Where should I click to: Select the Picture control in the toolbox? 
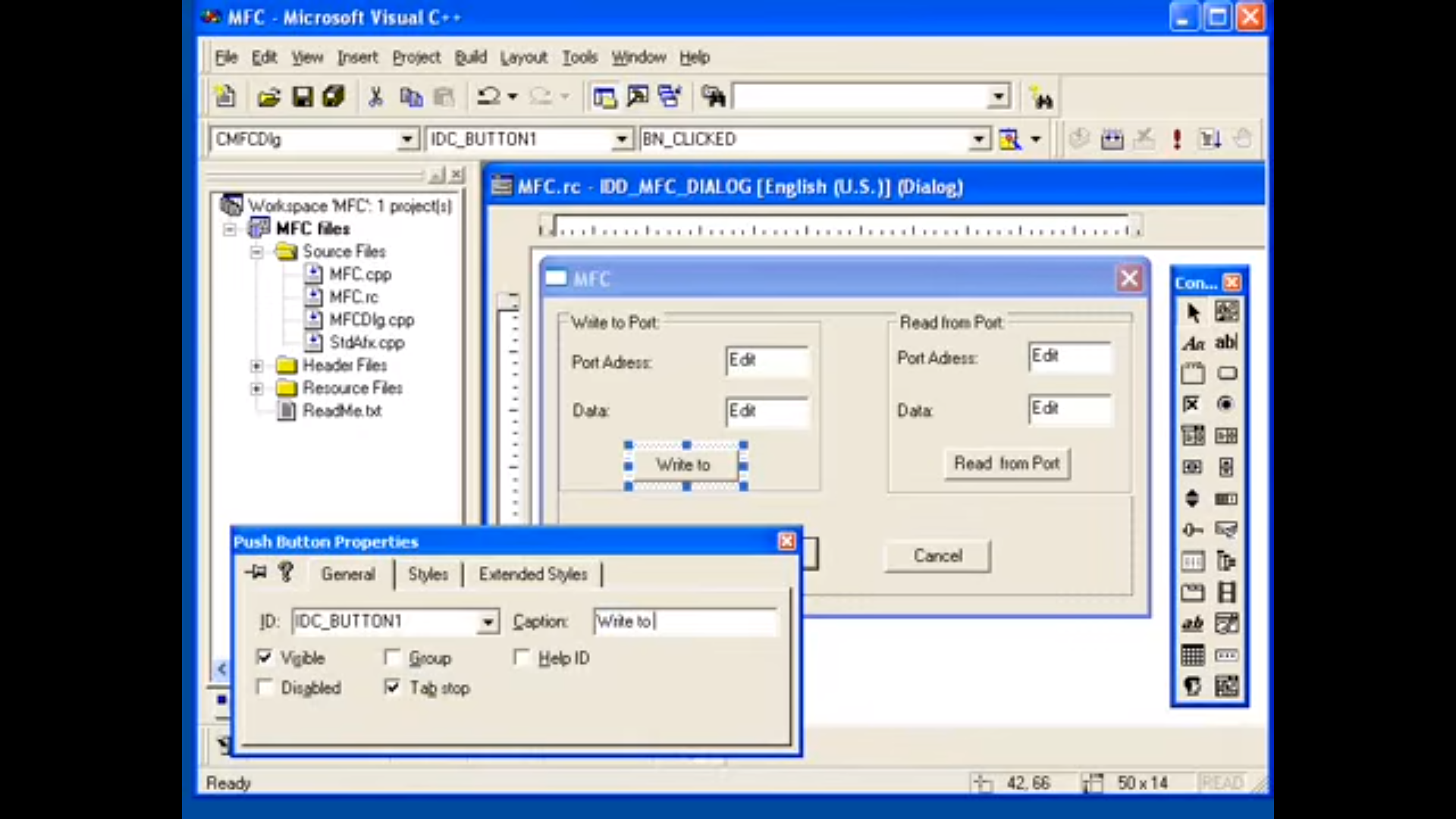tap(1227, 312)
